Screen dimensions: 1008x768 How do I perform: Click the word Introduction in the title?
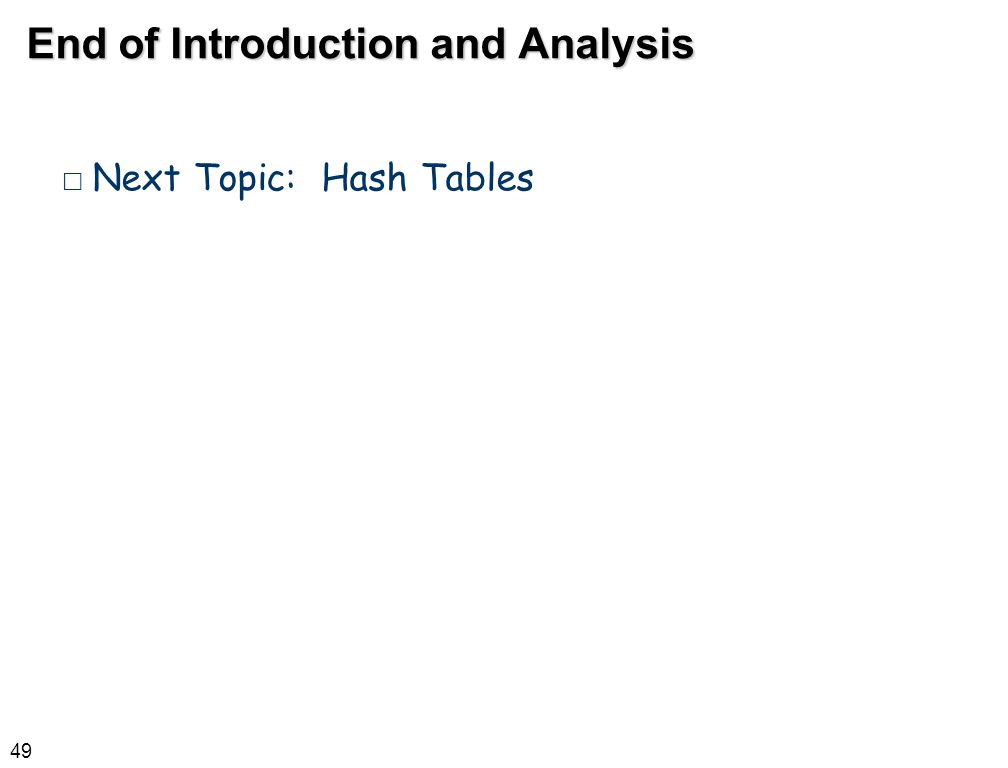point(294,44)
